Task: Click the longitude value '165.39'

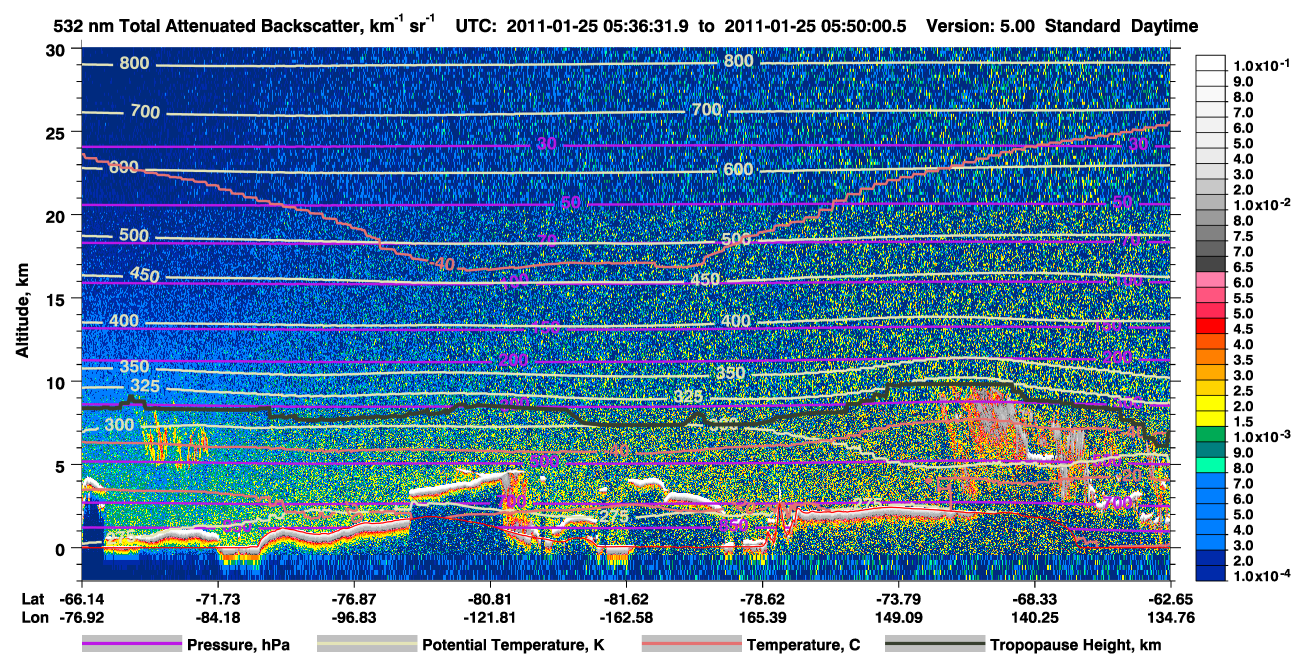Action: 762,618
